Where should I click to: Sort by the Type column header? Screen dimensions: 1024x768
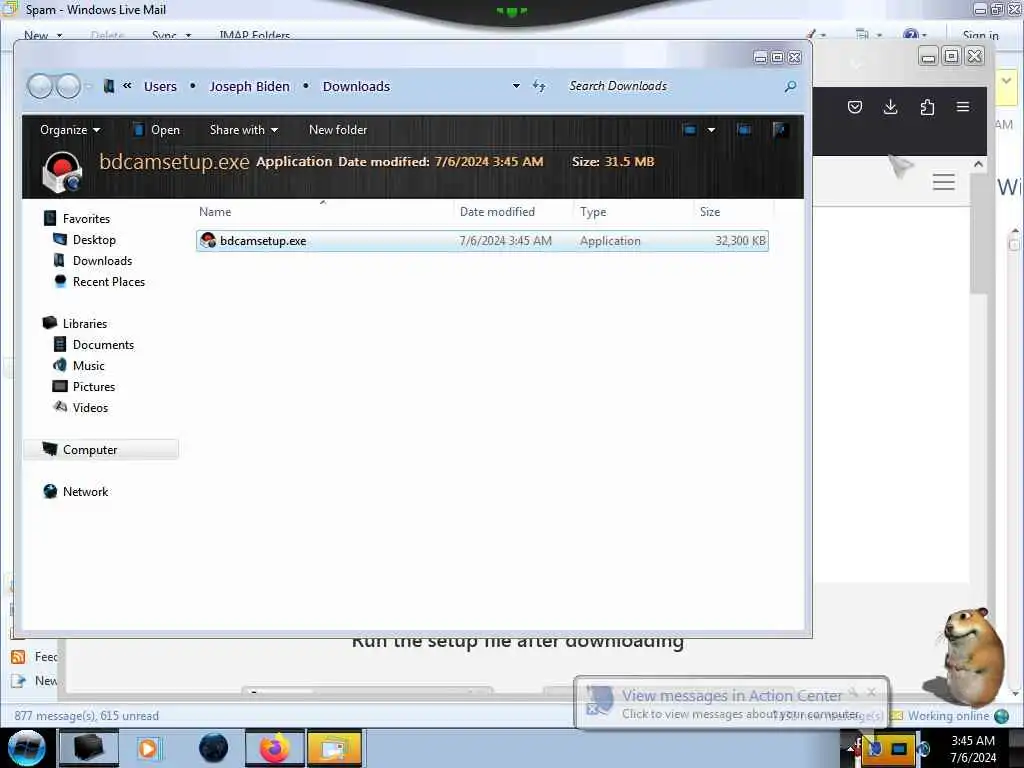(x=633, y=212)
